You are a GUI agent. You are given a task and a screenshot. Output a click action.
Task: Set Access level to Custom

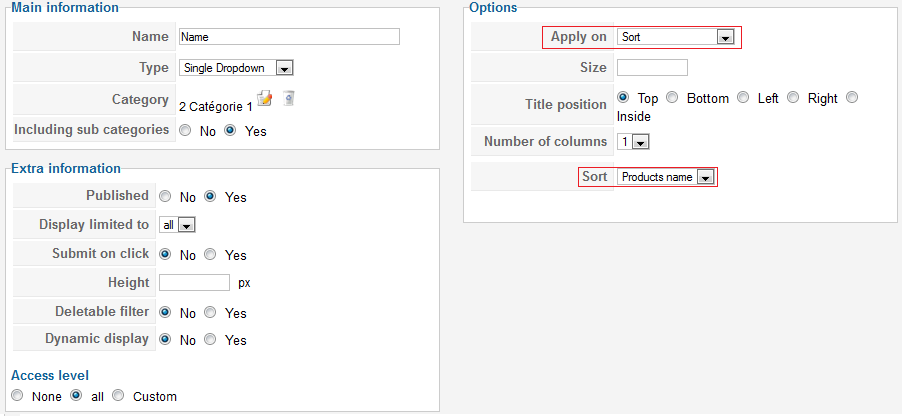[x=118, y=396]
